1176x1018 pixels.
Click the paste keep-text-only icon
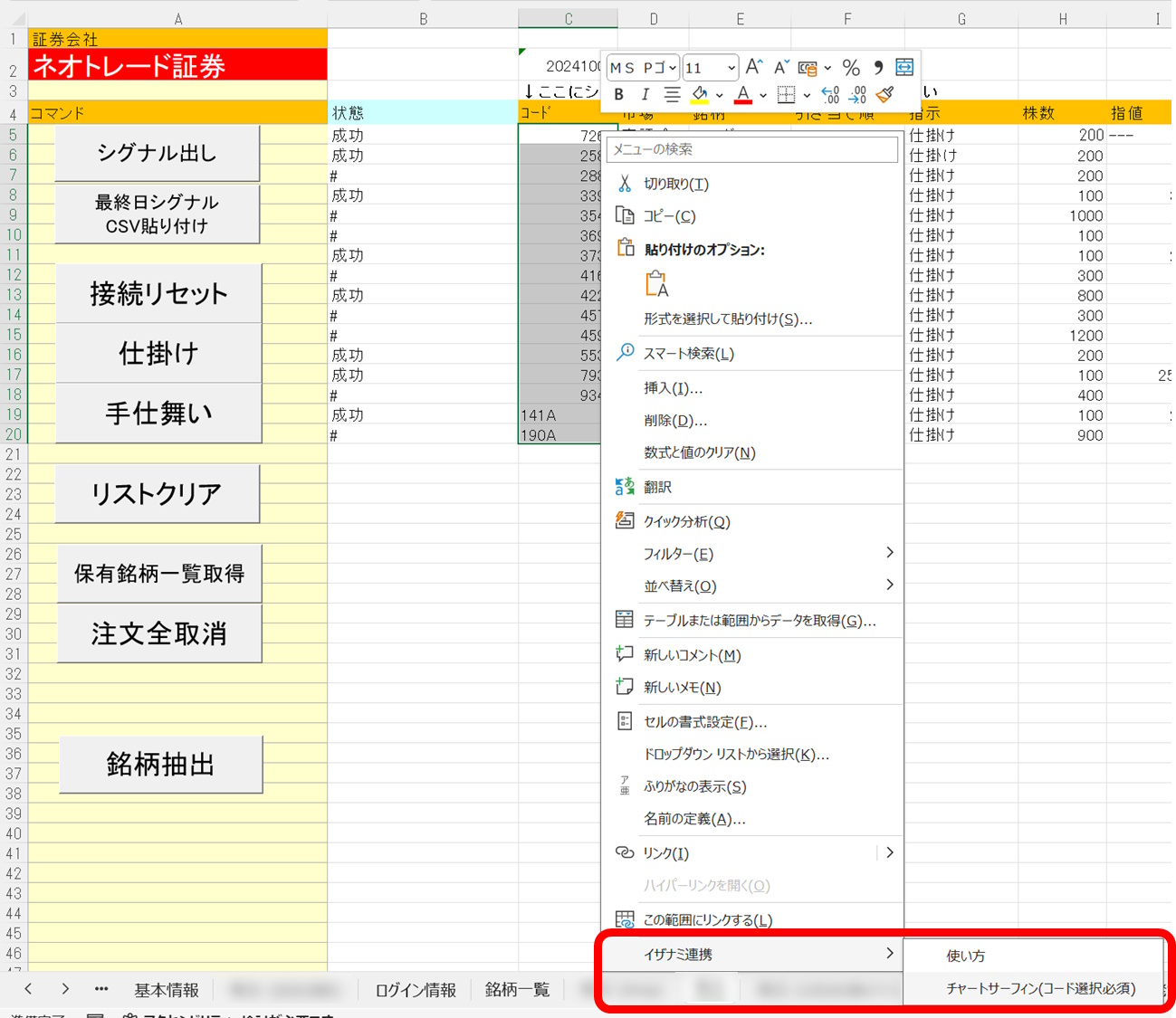coord(656,284)
